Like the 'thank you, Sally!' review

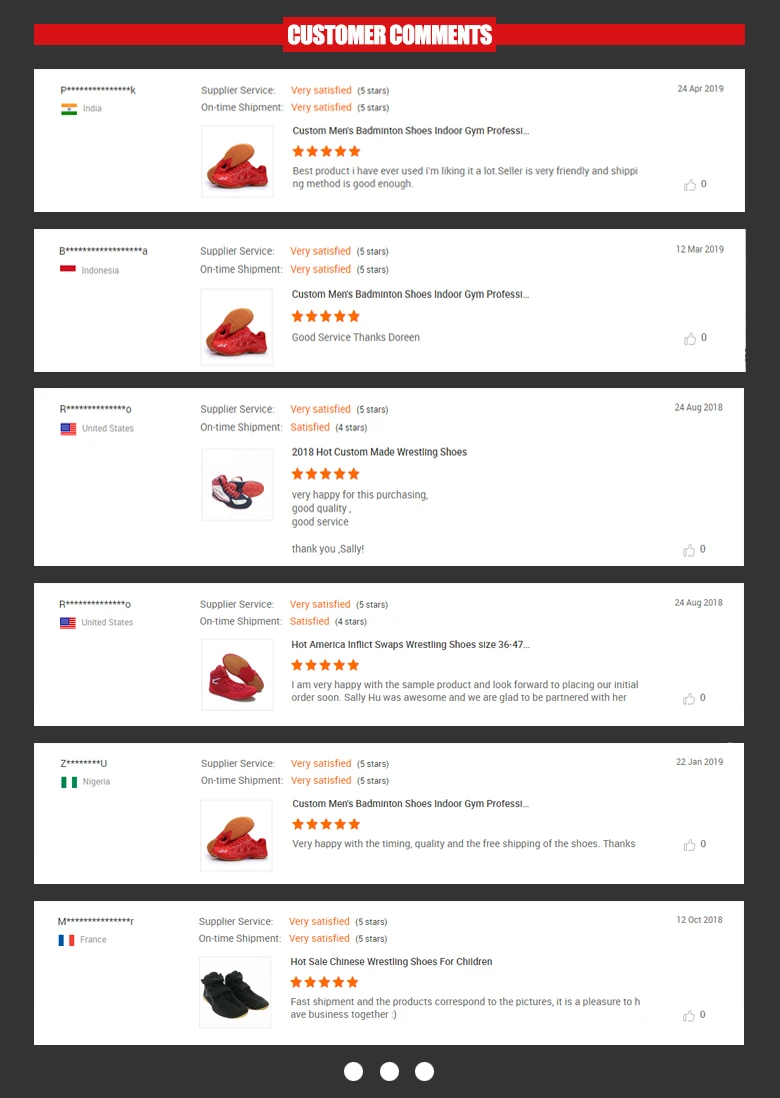click(x=689, y=550)
